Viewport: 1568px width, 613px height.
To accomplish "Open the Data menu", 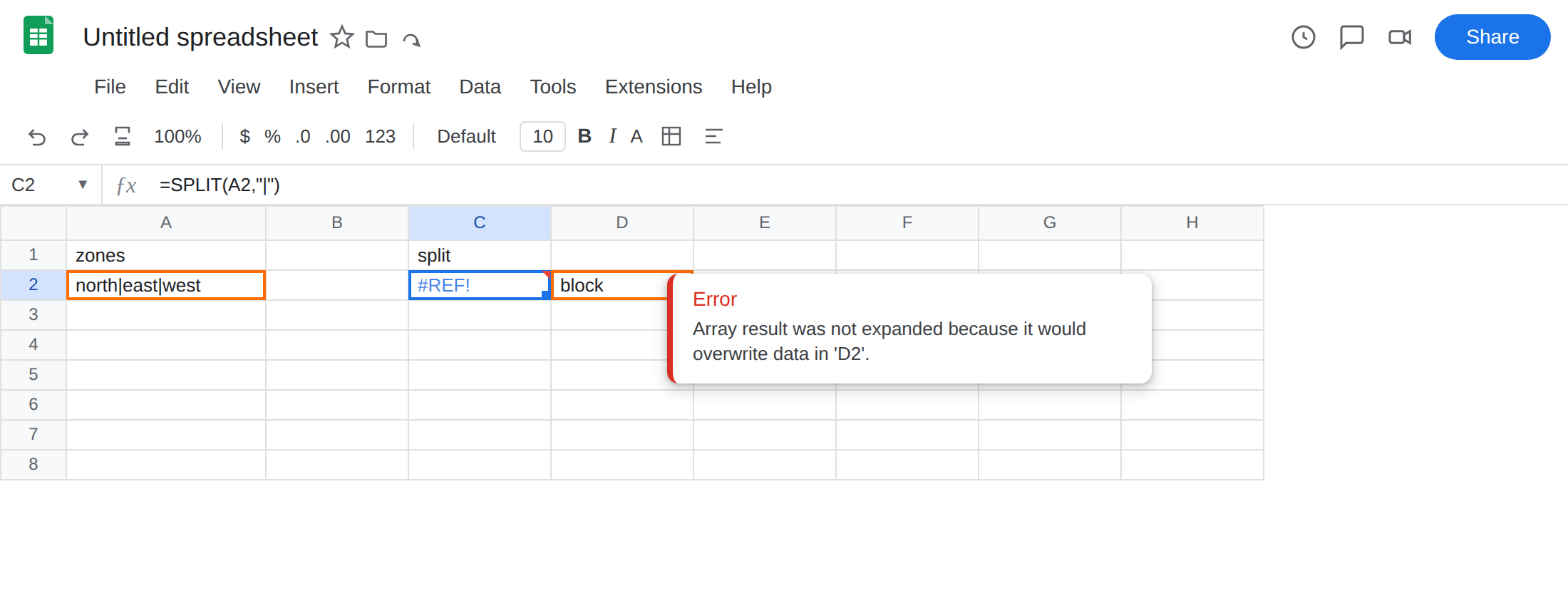I will 480,87.
